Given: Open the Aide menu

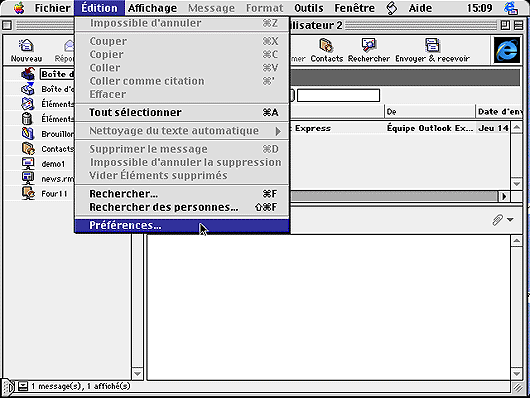Looking at the screenshot, I should pos(420,8).
